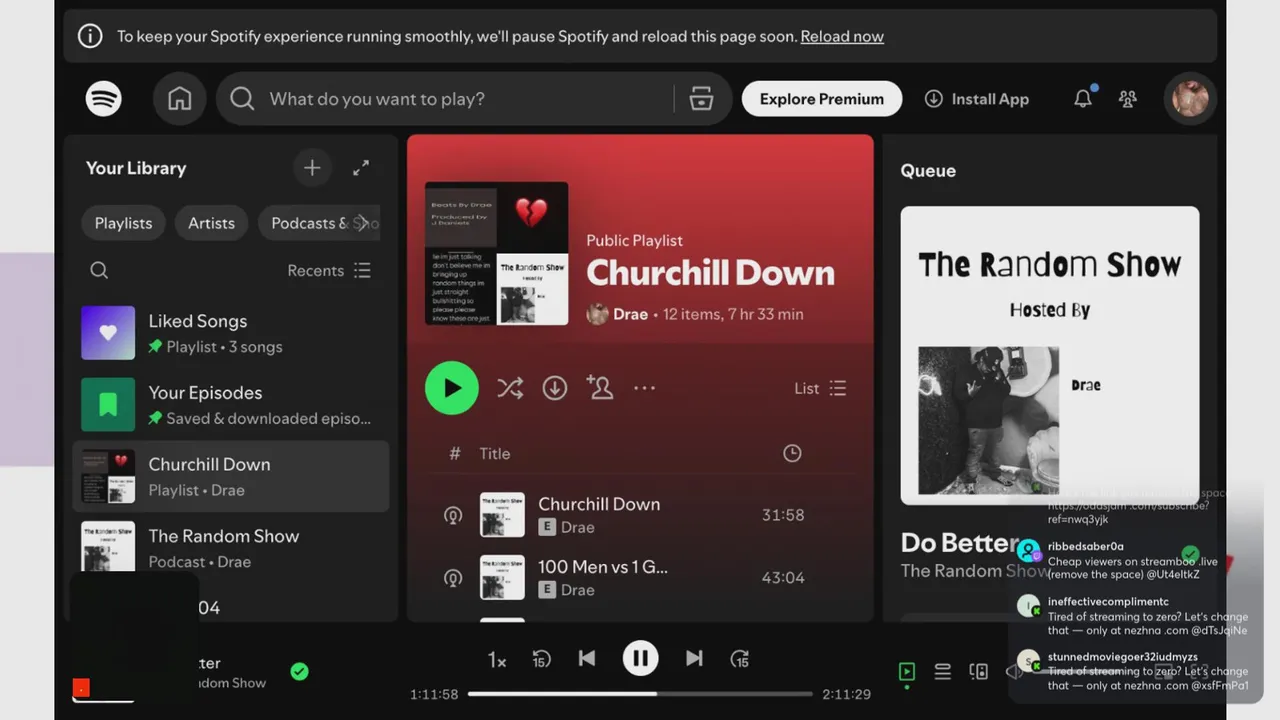Pause the current playback
The image size is (1280, 720).
(641, 658)
